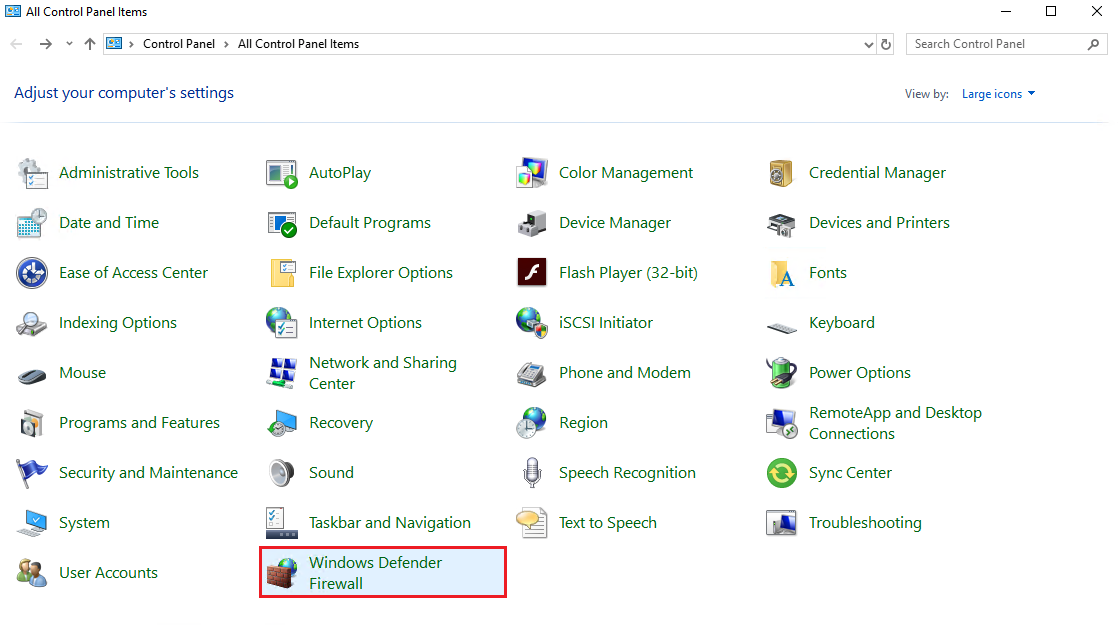This screenshot has width=1118, height=626.
Task: Open the Internet Options globe icon
Action: click(282, 323)
